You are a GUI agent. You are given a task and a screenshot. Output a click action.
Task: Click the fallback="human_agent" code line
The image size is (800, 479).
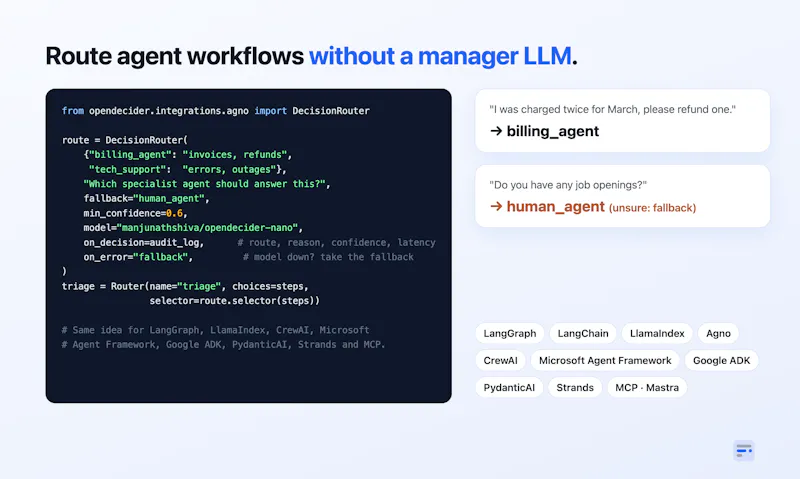(x=146, y=198)
